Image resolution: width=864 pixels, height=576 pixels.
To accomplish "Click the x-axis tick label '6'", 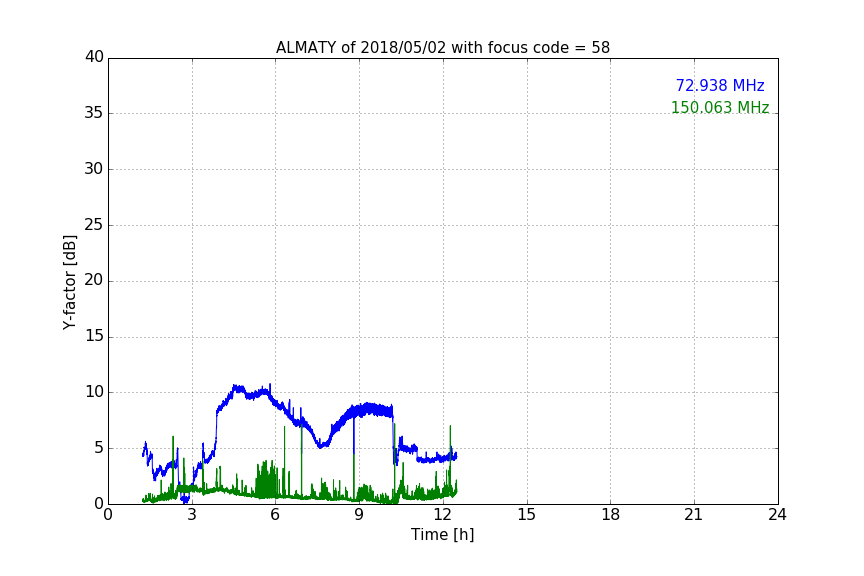I will tap(276, 515).
